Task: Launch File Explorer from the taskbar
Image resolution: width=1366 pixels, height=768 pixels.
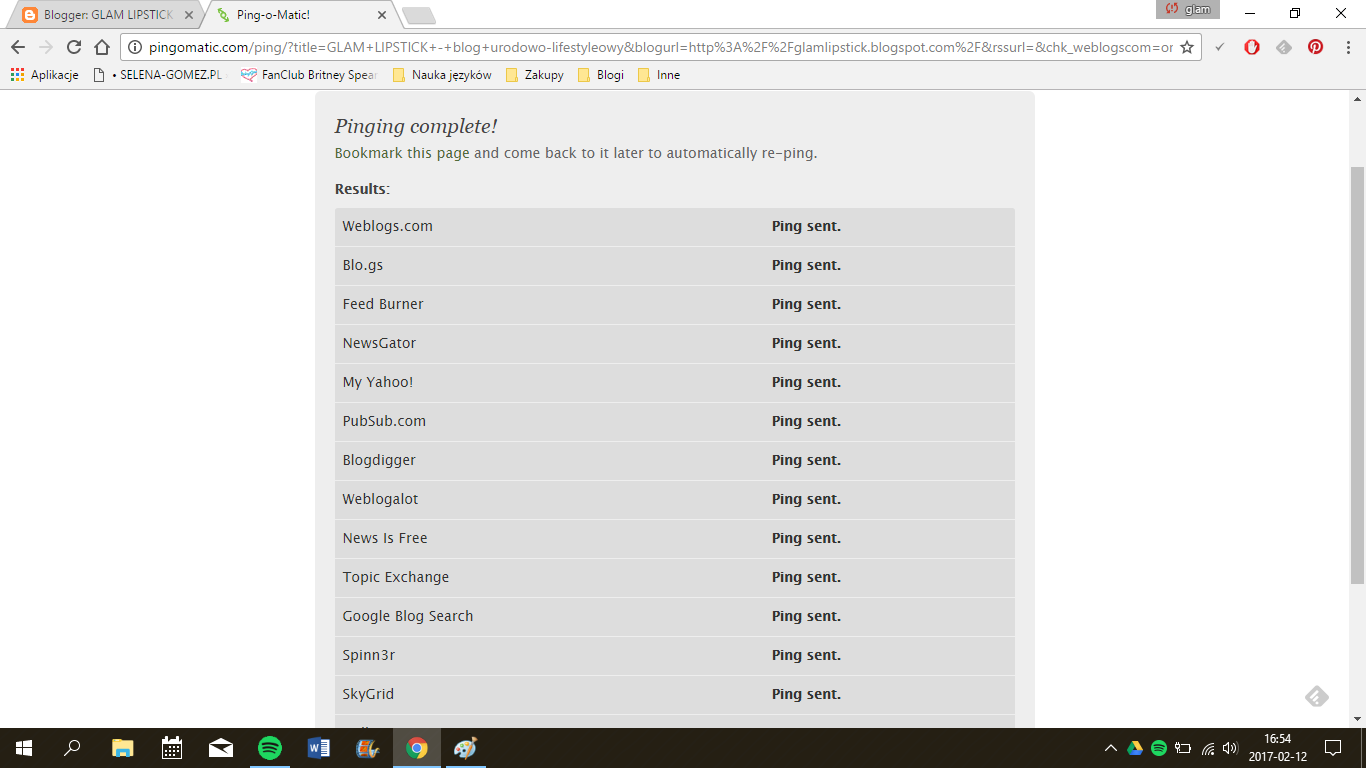Action: (x=122, y=748)
